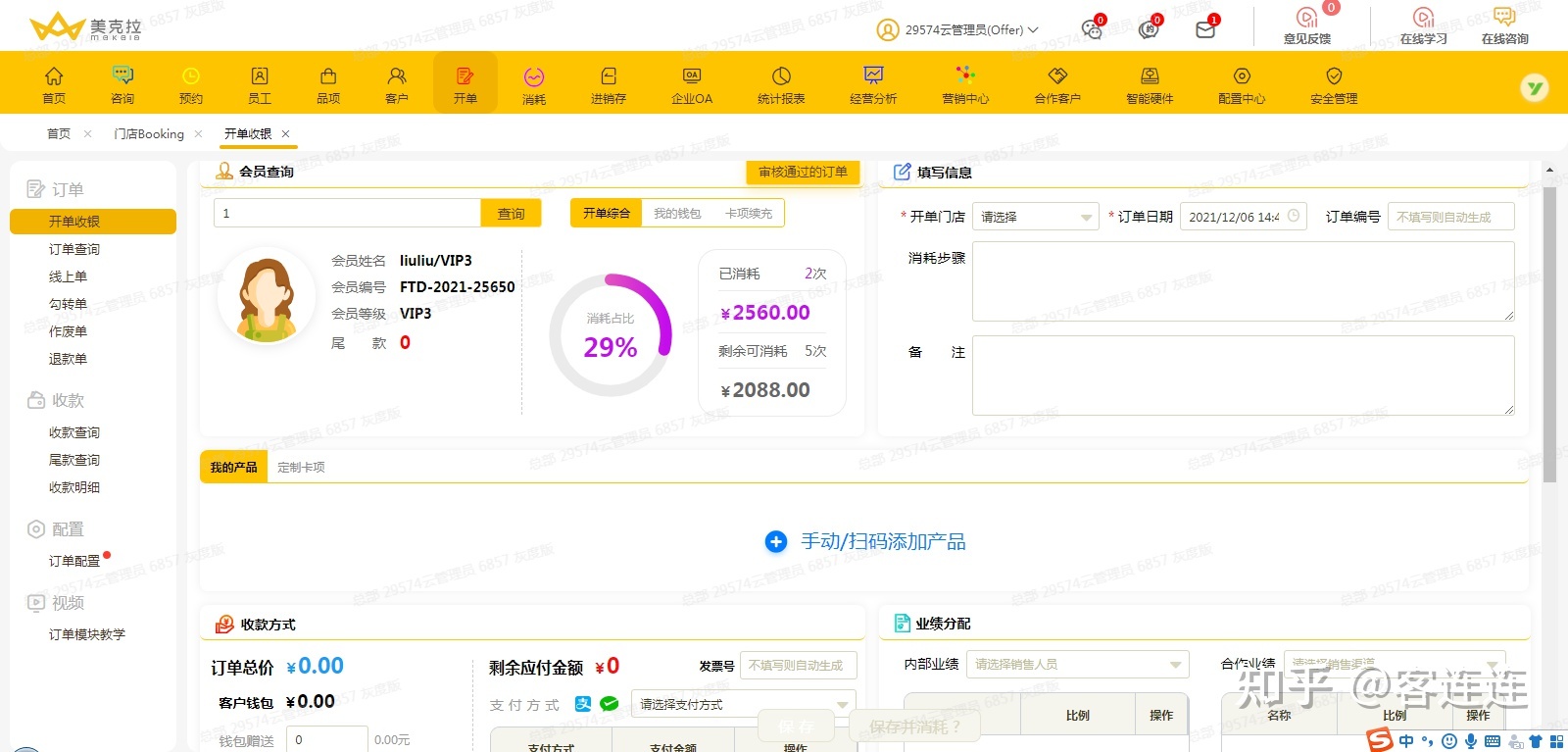Switch to the 我的产品 tab
Image resolution: width=1568 pixels, height=752 pixels.
(233, 467)
